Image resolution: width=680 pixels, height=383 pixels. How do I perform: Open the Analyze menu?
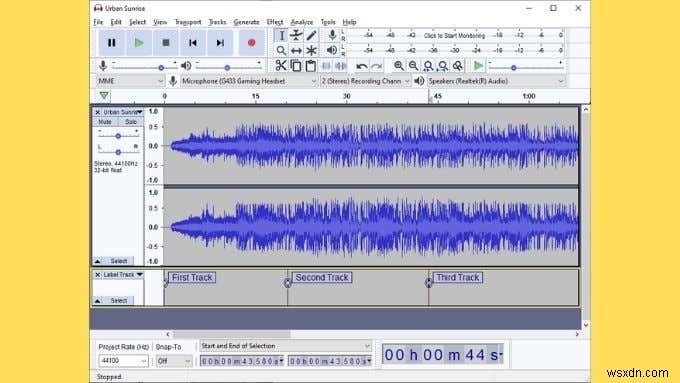301,22
